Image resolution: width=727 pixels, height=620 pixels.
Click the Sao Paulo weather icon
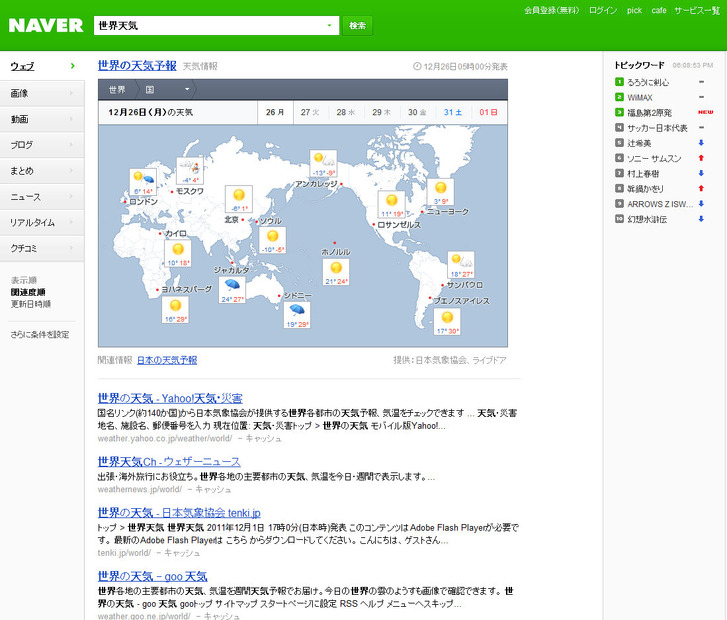(461, 265)
